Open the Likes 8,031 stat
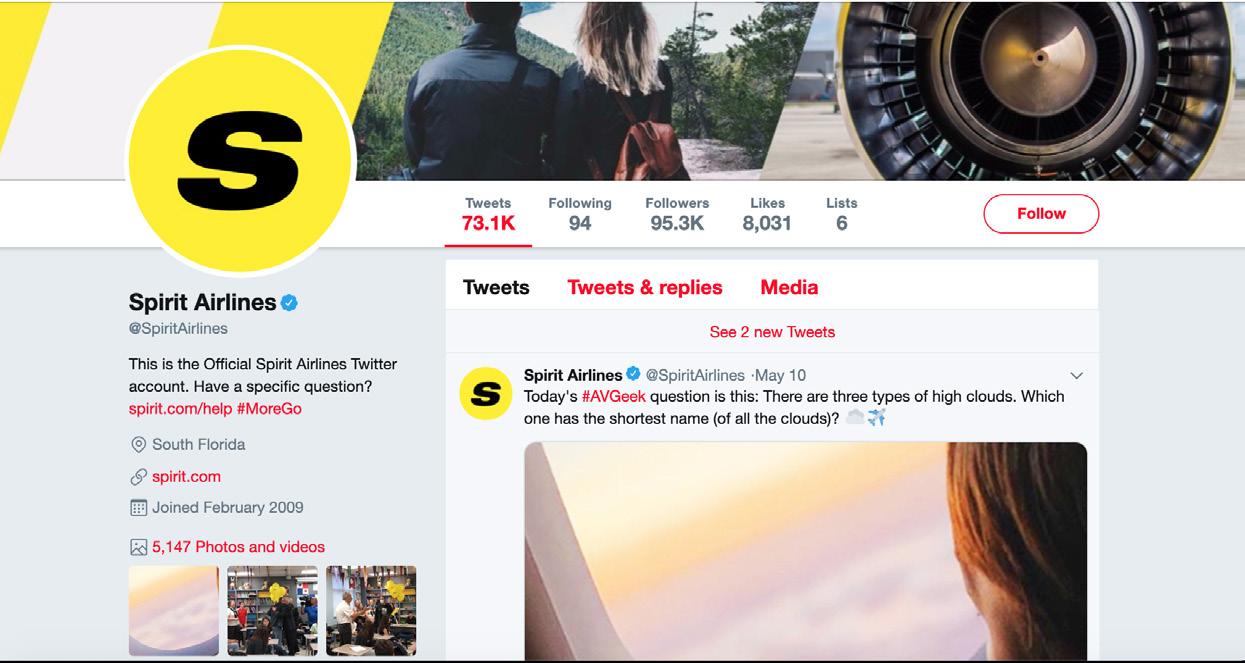 [x=767, y=214]
